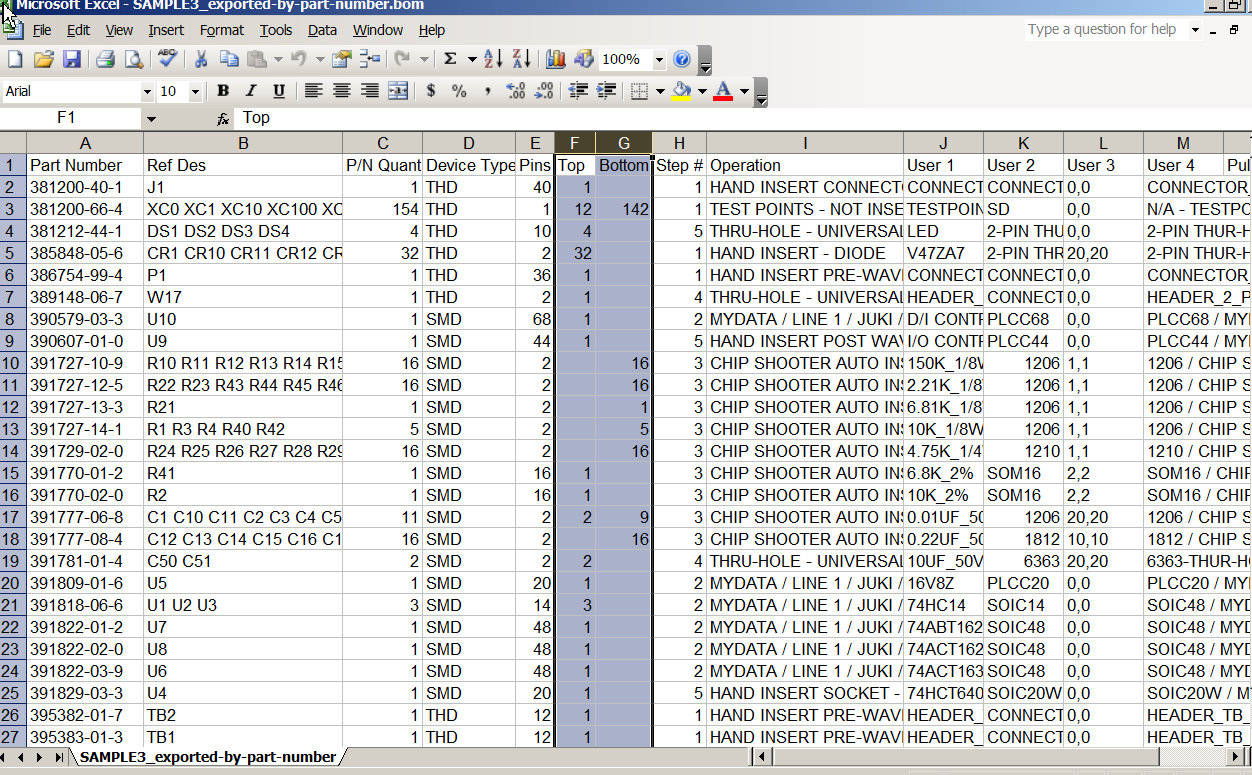This screenshot has height=775, width=1252.
Task: Click the Merge and Center icon
Action: (x=398, y=91)
